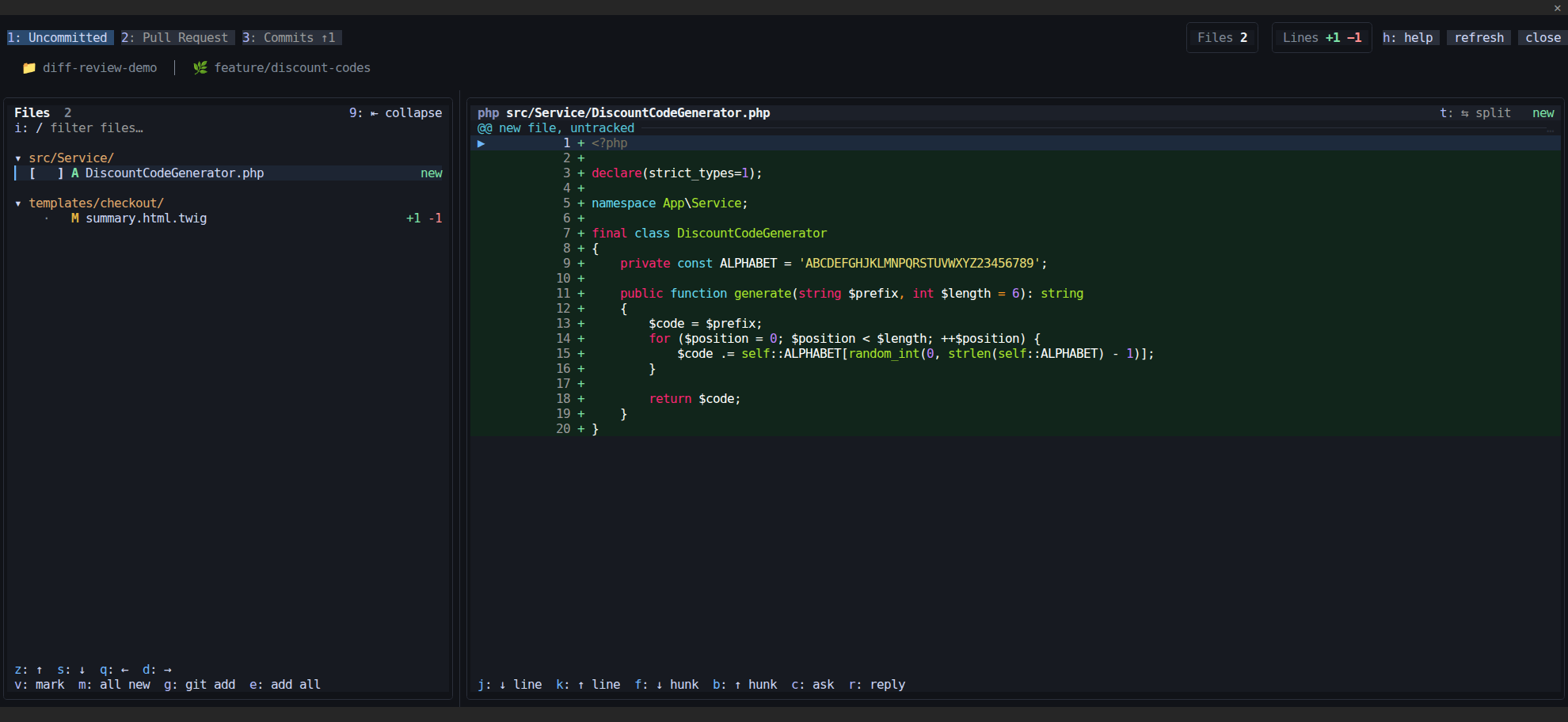Viewport: 1568px width, 722px height.
Task: Click the h: help button
Action: (1410, 38)
